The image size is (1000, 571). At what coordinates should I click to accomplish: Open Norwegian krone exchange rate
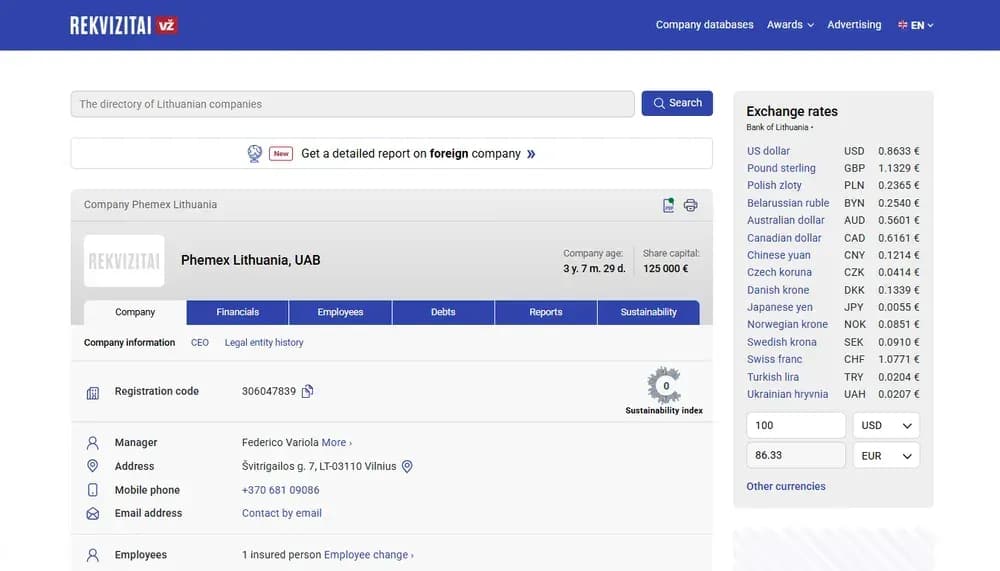pyautogui.click(x=787, y=325)
